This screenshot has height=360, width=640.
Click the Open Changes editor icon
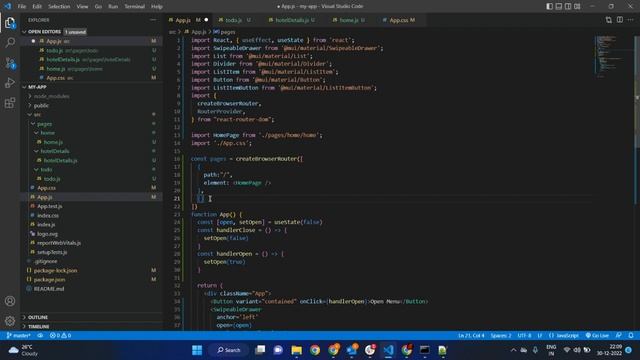coord(609,20)
